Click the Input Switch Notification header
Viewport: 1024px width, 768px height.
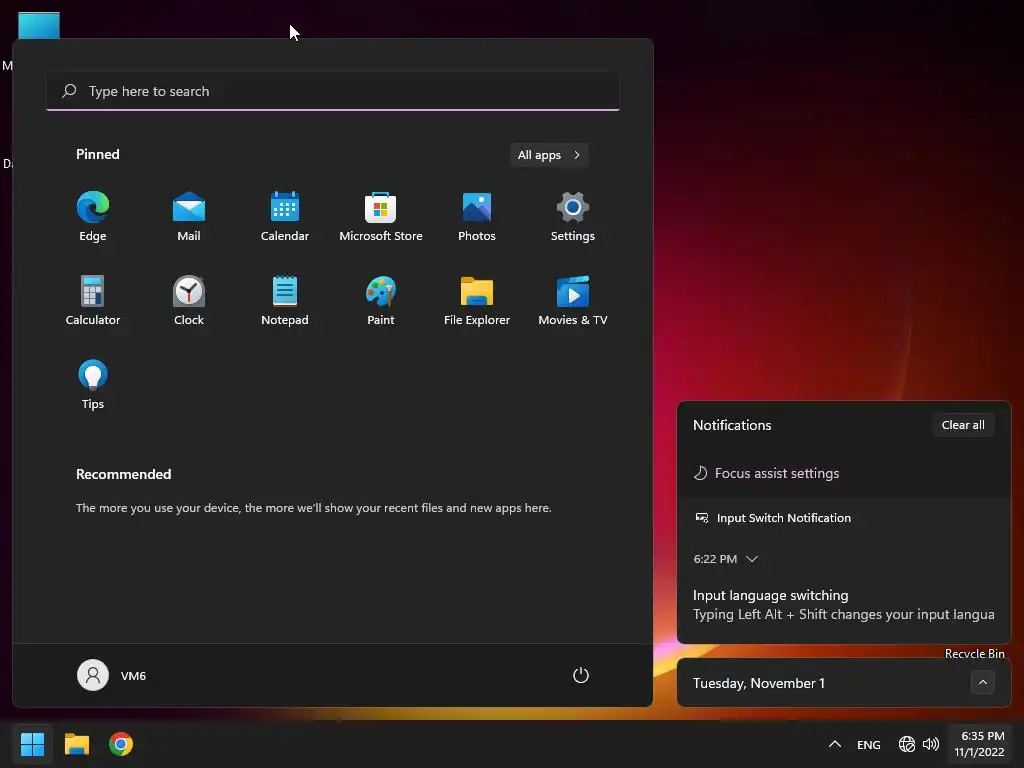(773, 518)
